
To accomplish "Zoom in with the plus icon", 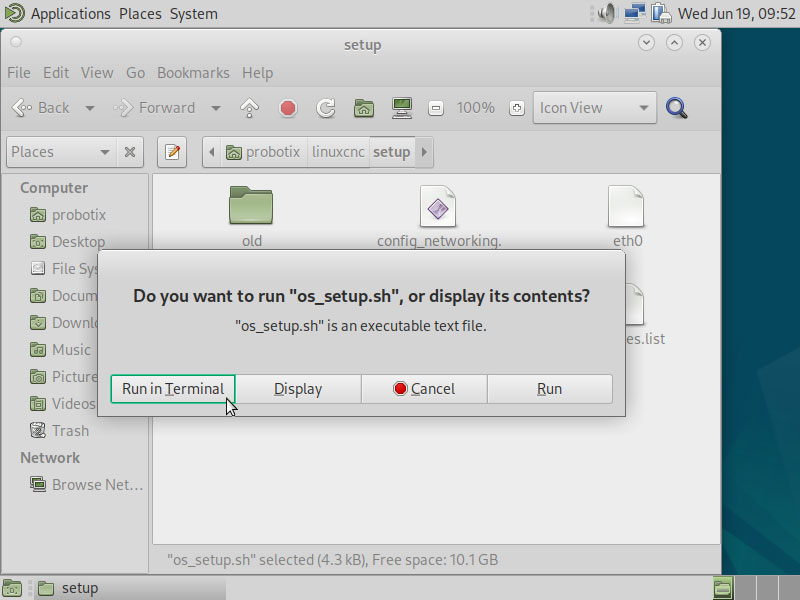I will pos(516,108).
